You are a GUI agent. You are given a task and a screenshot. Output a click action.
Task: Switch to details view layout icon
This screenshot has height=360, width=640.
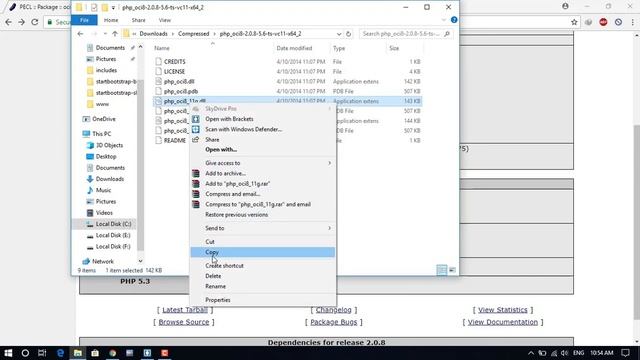(442, 270)
